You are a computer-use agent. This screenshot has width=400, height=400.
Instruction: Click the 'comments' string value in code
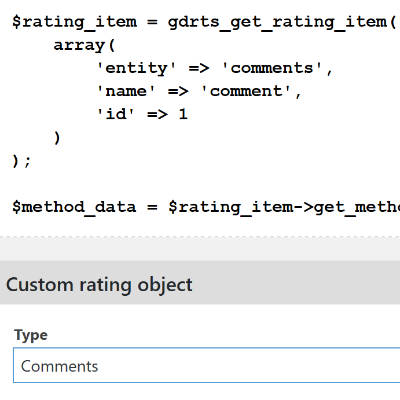[x=272, y=68]
